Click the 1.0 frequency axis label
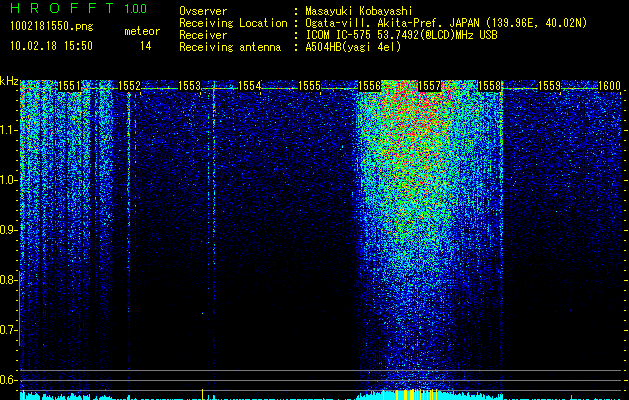 (9, 180)
